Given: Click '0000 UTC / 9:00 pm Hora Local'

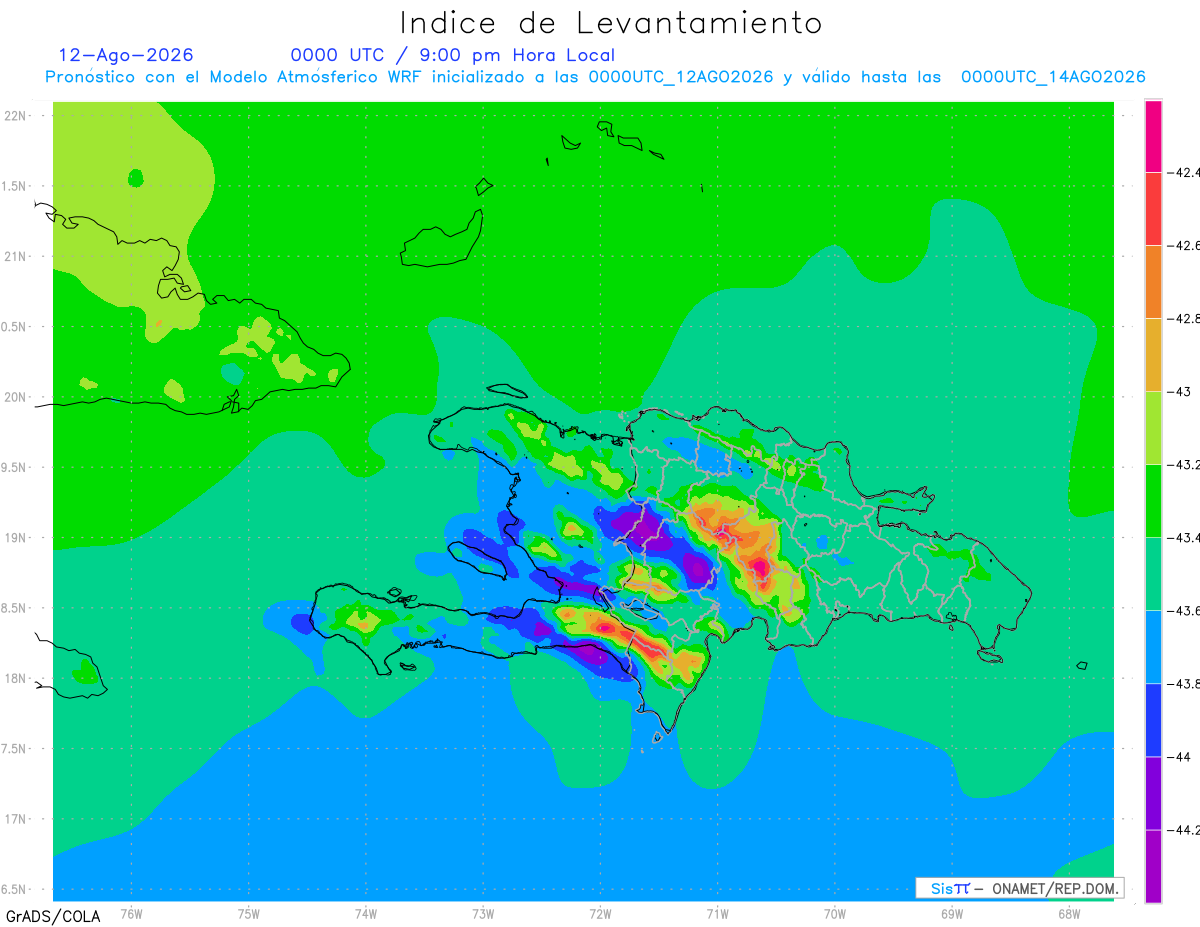Looking at the screenshot, I should [x=453, y=55].
